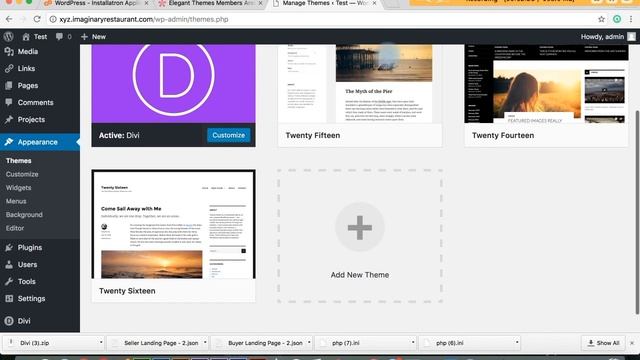Select the Appearance menu
Viewport: 640px width, 360px height.
pyautogui.click(x=40, y=142)
